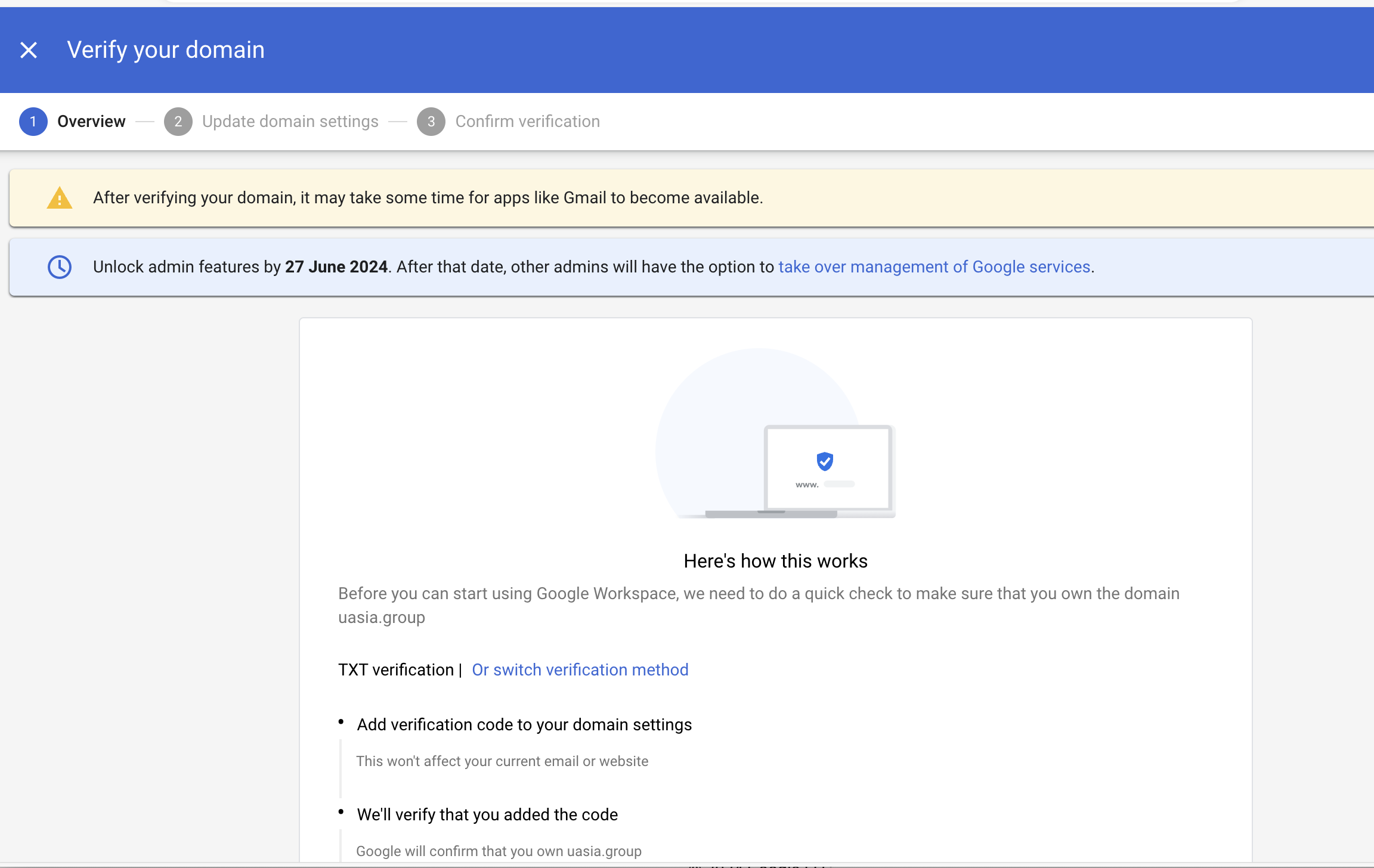The image size is (1374, 868).
Task: Click the We'll verify that you added the code bullet
Action: point(487,814)
